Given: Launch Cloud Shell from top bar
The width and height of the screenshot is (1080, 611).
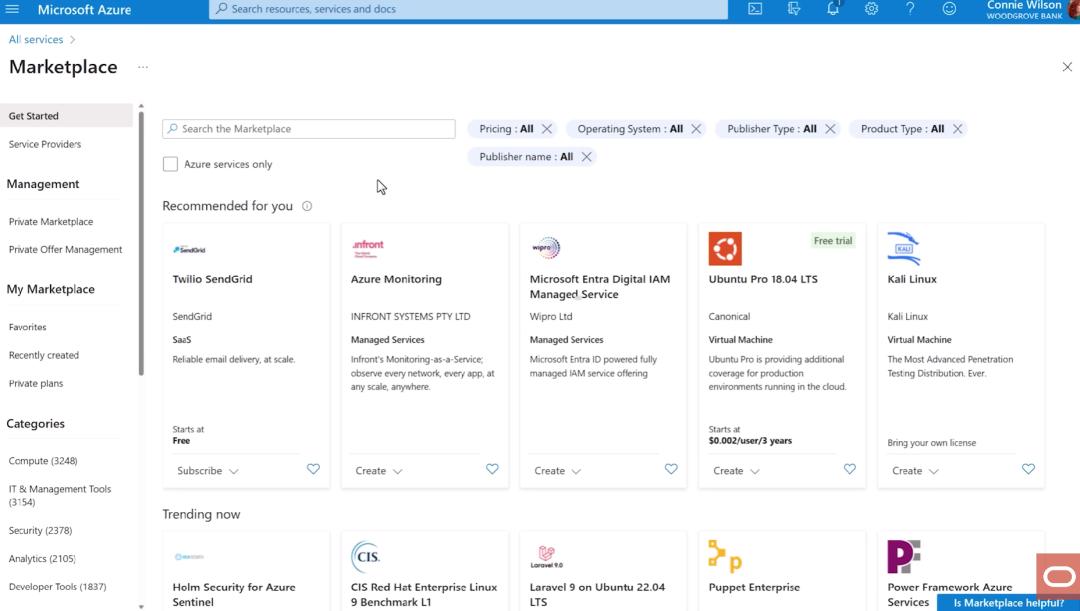Looking at the screenshot, I should click(755, 9).
